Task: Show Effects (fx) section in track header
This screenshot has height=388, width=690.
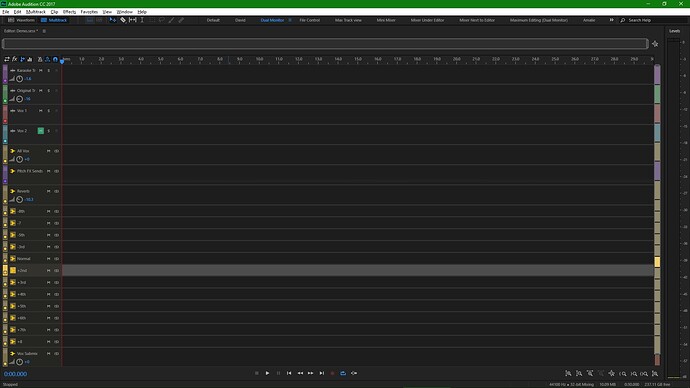Action: click(15, 59)
